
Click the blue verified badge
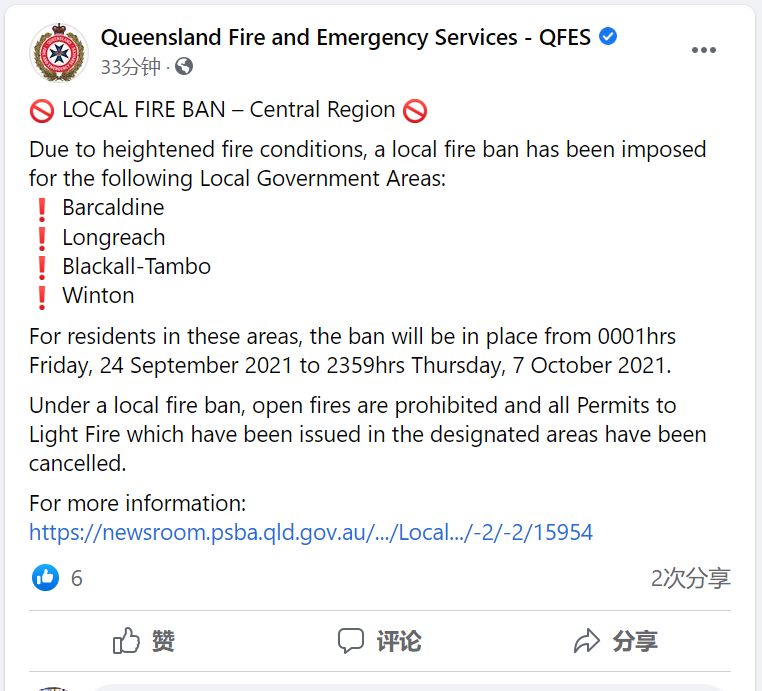tap(608, 38)
